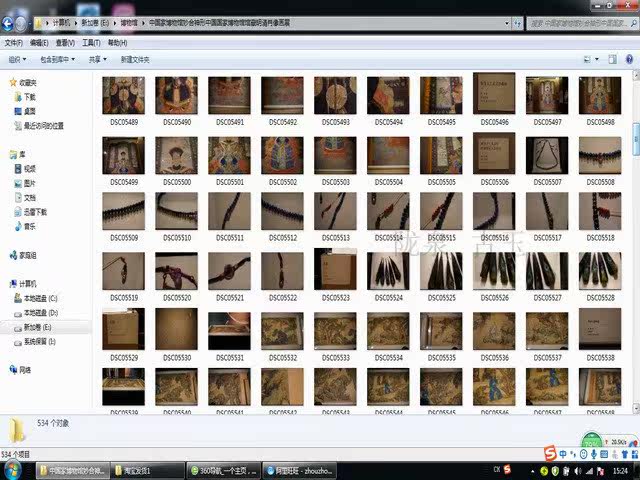Click the refresh button beside address bar
Screen dimensions: 640x480
(x=517, y=24)
